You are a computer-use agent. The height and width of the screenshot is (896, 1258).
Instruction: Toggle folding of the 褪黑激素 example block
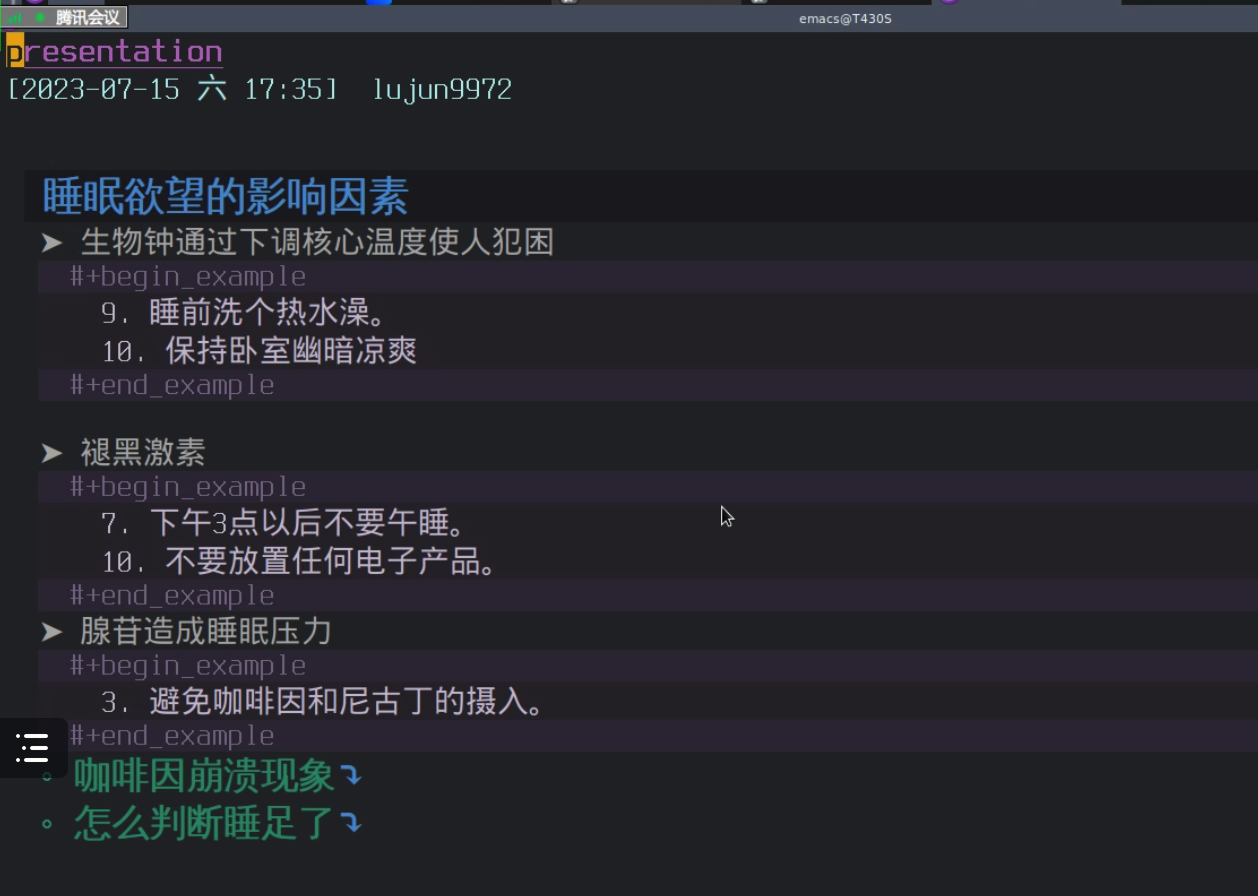tap(187, 486)
